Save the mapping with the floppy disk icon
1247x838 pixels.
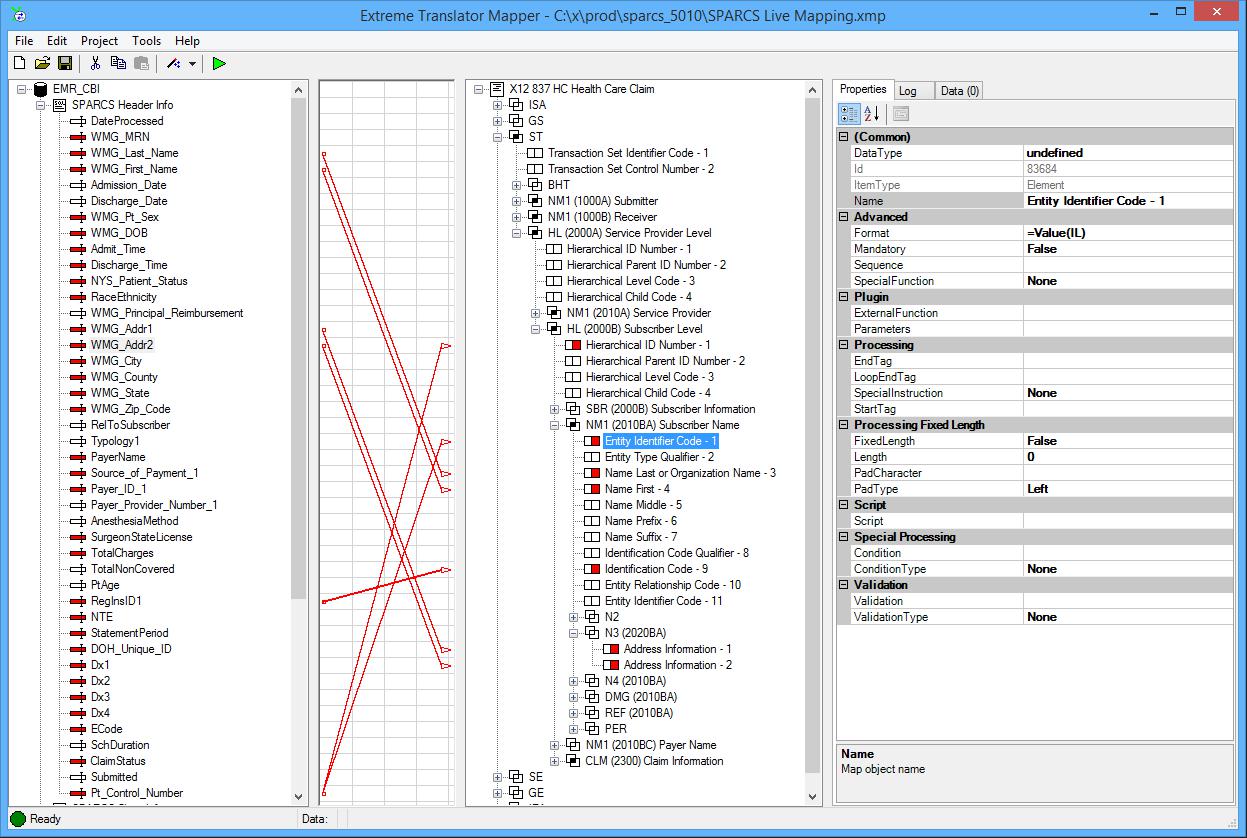(65, 63)
